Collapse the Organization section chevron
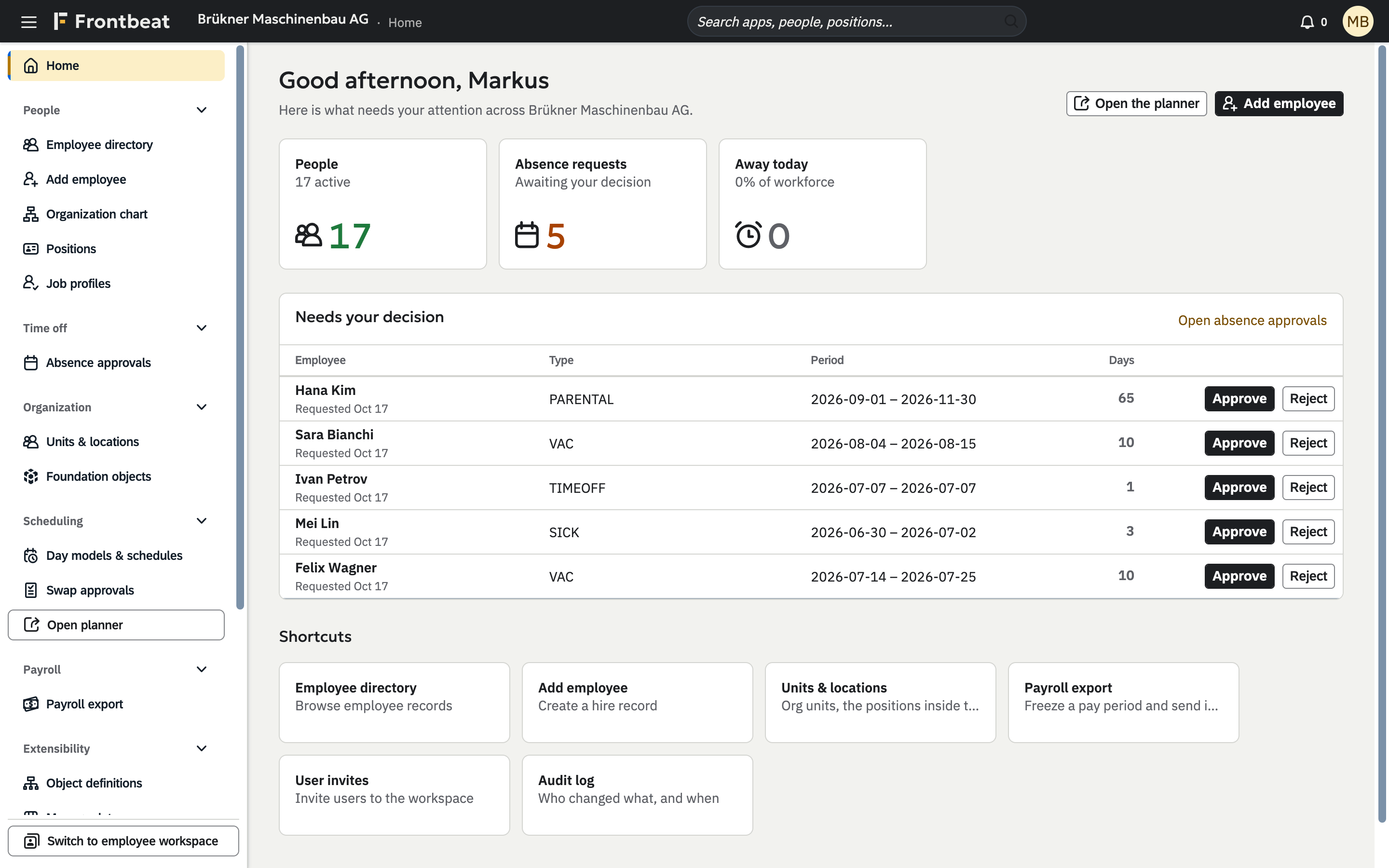Viewport: 1389px width, 868px height. (202, 407)
